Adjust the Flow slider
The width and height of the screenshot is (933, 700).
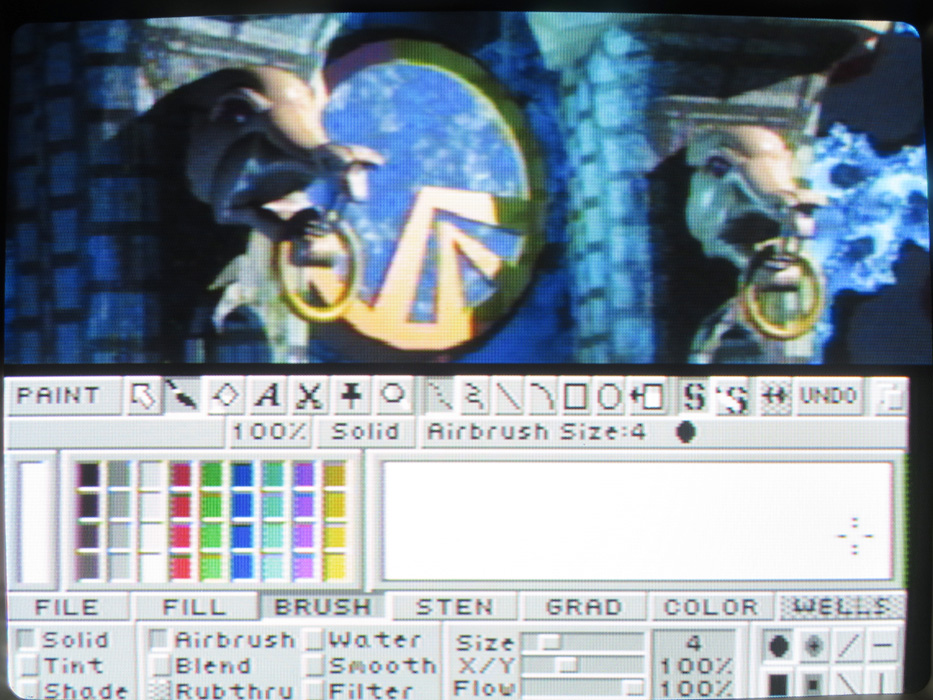click(583, 688)
